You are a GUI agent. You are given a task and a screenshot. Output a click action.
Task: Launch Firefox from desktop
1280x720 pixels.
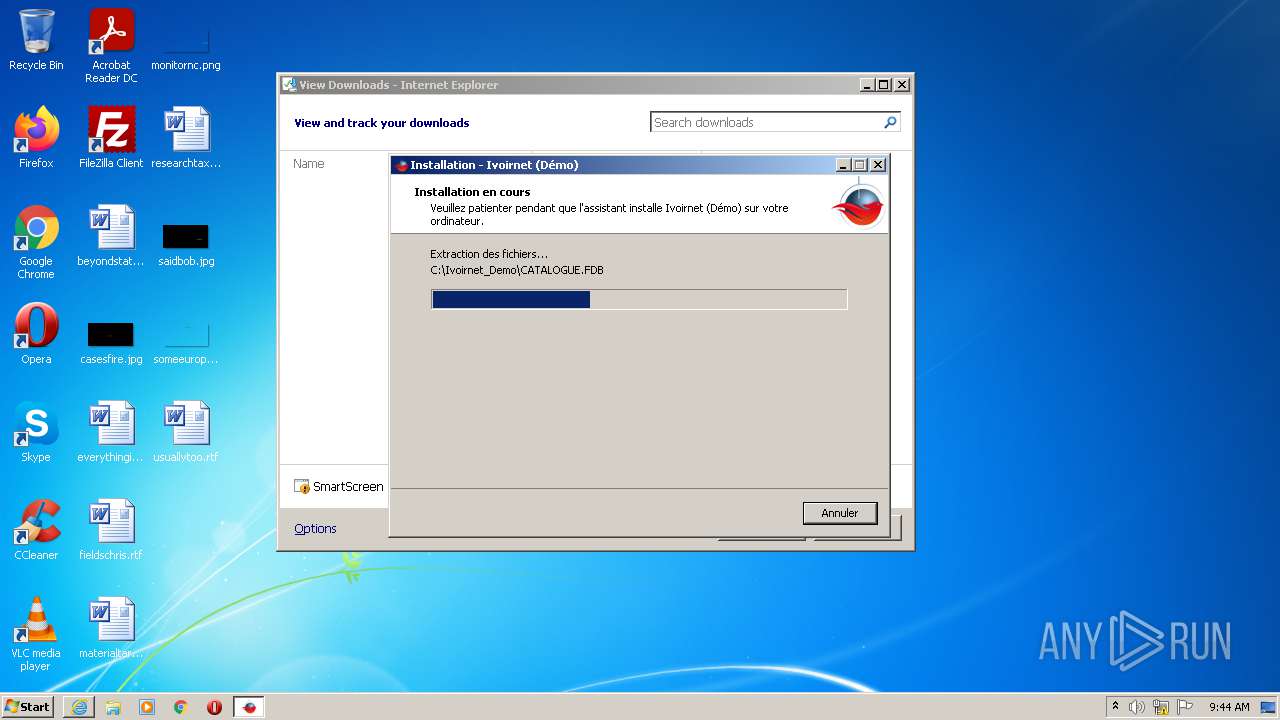[36, 139]
